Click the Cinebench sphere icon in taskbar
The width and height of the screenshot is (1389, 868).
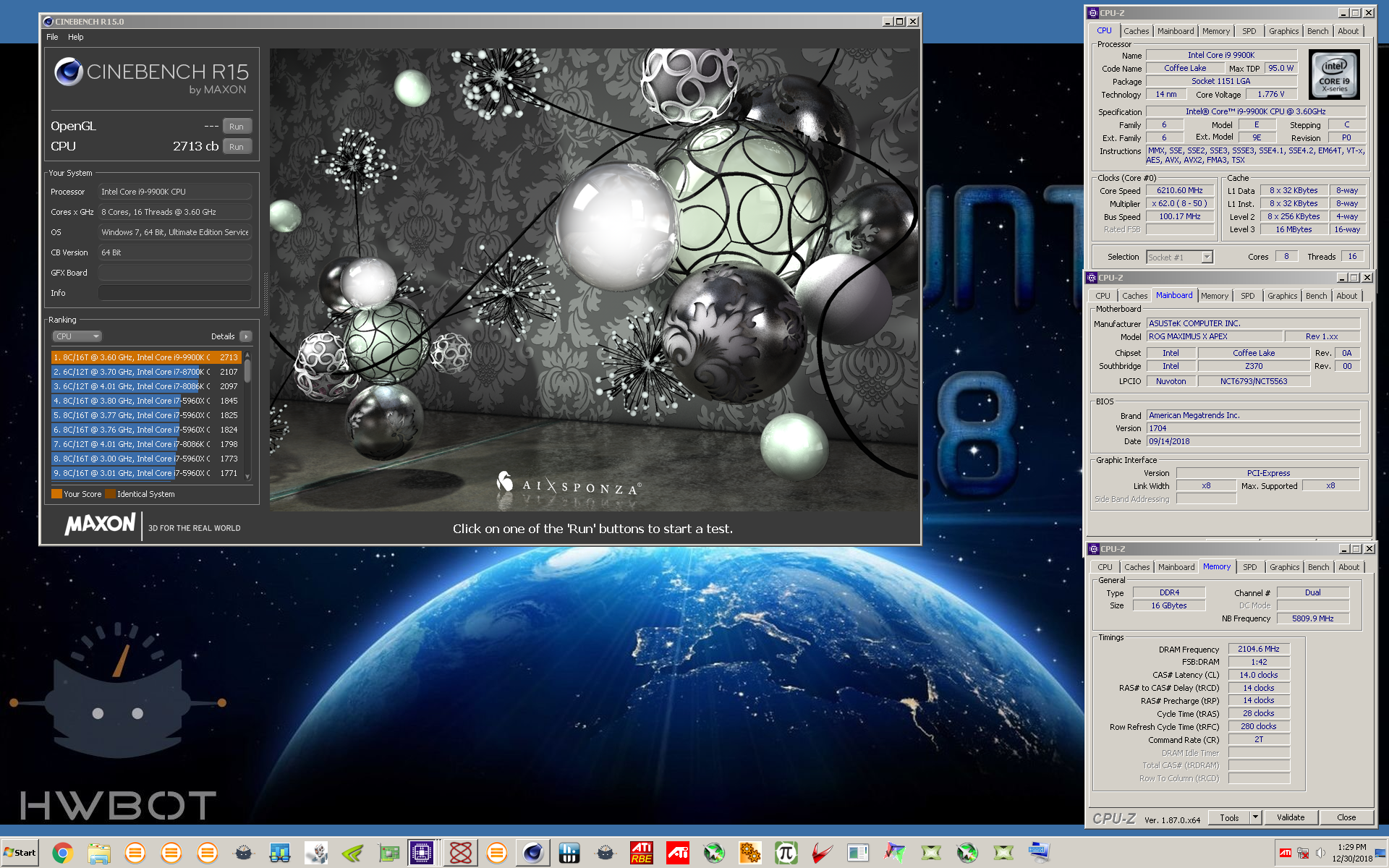point(533,854)
